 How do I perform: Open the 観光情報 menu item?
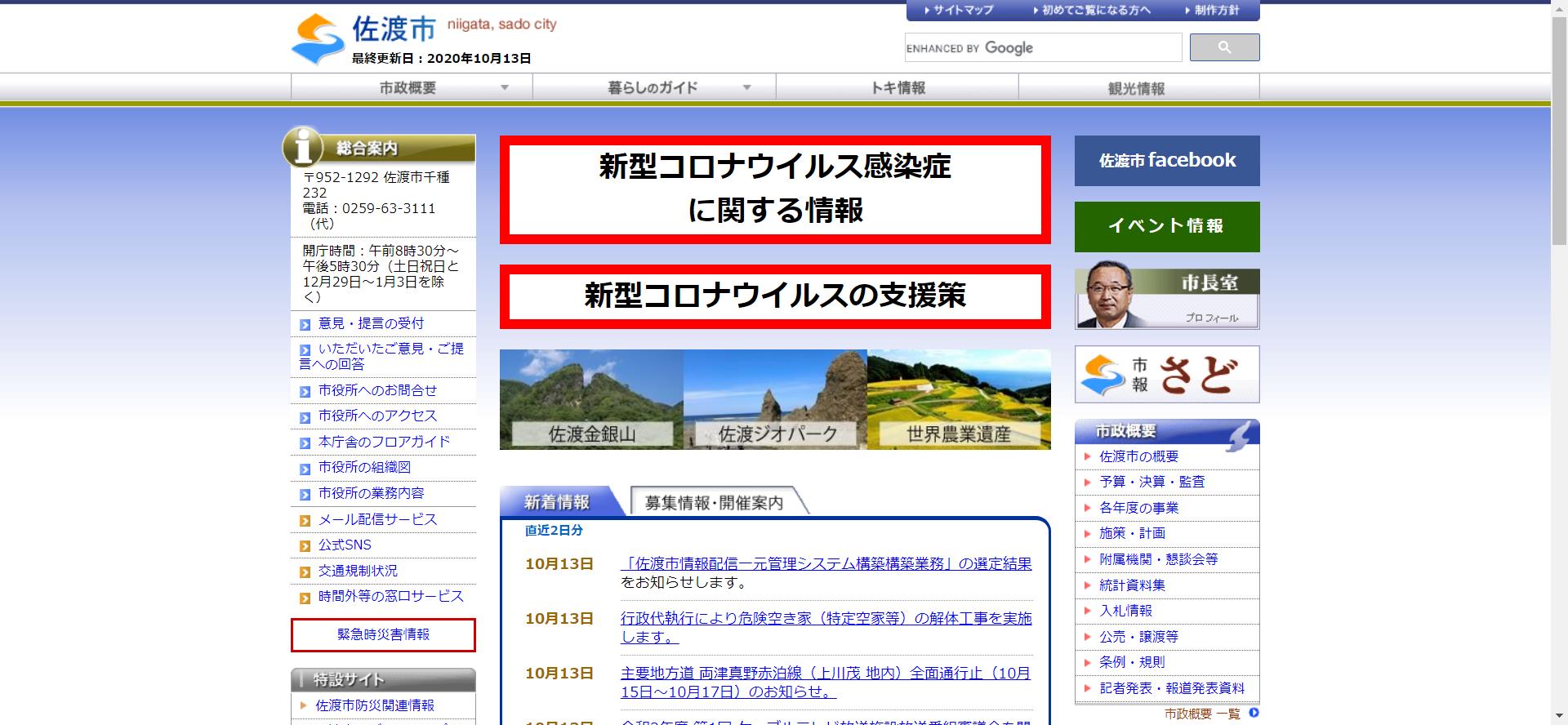click(1139, 87)
